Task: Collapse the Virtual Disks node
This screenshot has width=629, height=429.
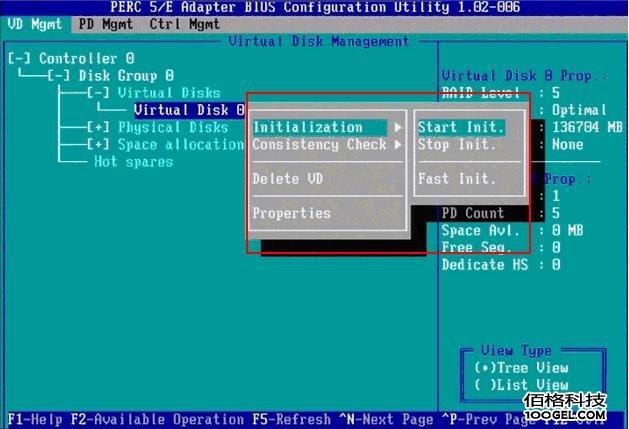Action: click(x=98, y=93)
